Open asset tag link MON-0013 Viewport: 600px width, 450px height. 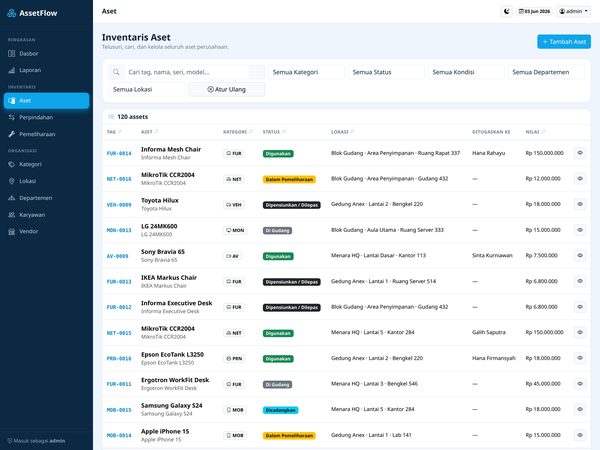point(119,230)
